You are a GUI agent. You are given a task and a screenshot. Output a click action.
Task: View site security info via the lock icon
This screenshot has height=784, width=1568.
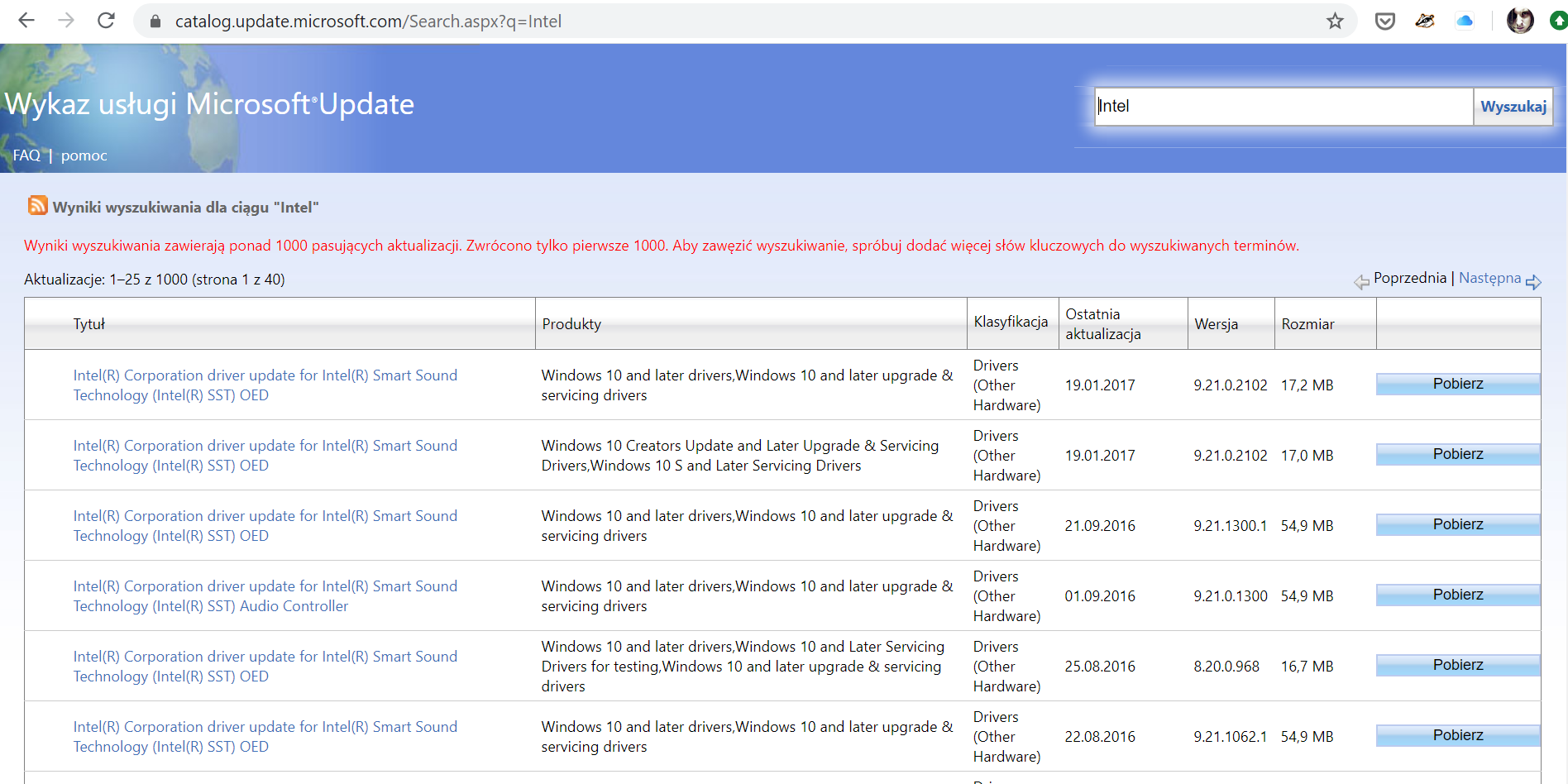coord(155,22)
